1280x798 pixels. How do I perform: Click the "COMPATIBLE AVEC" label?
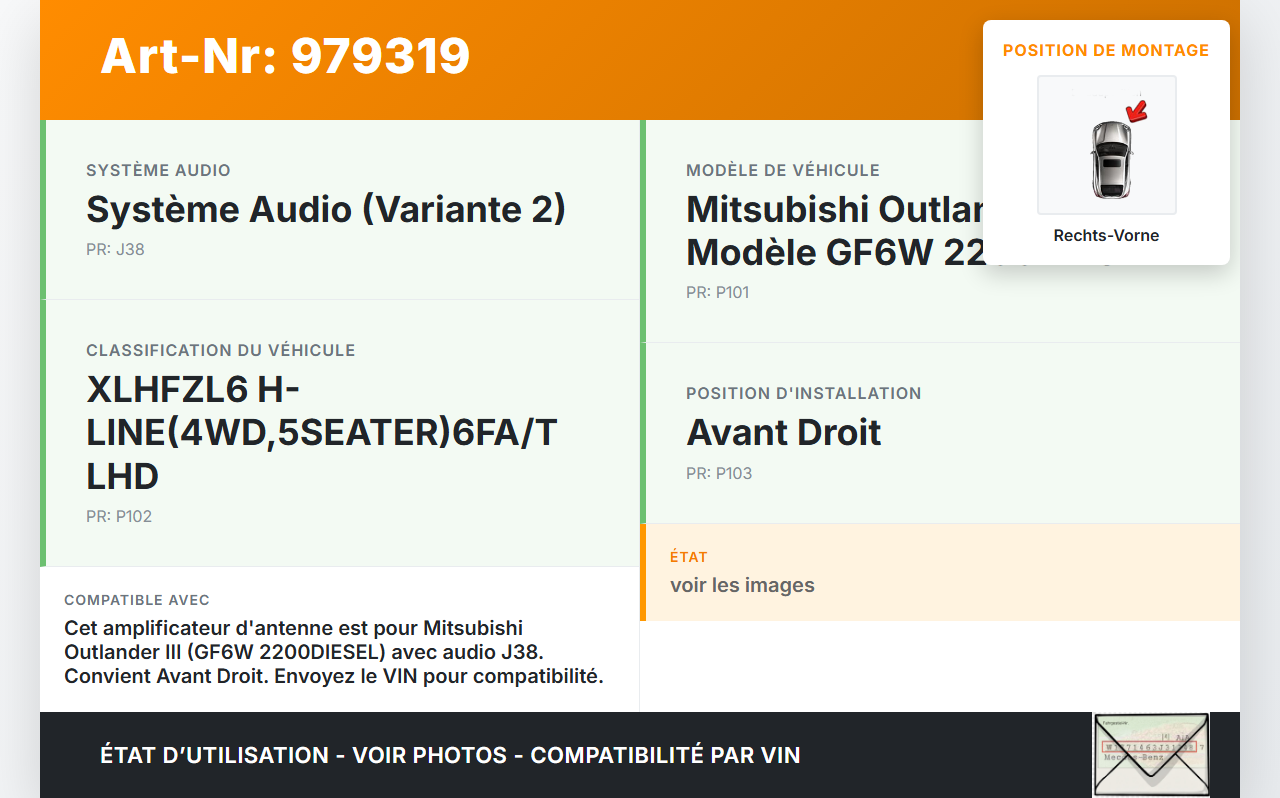[137, 600]
